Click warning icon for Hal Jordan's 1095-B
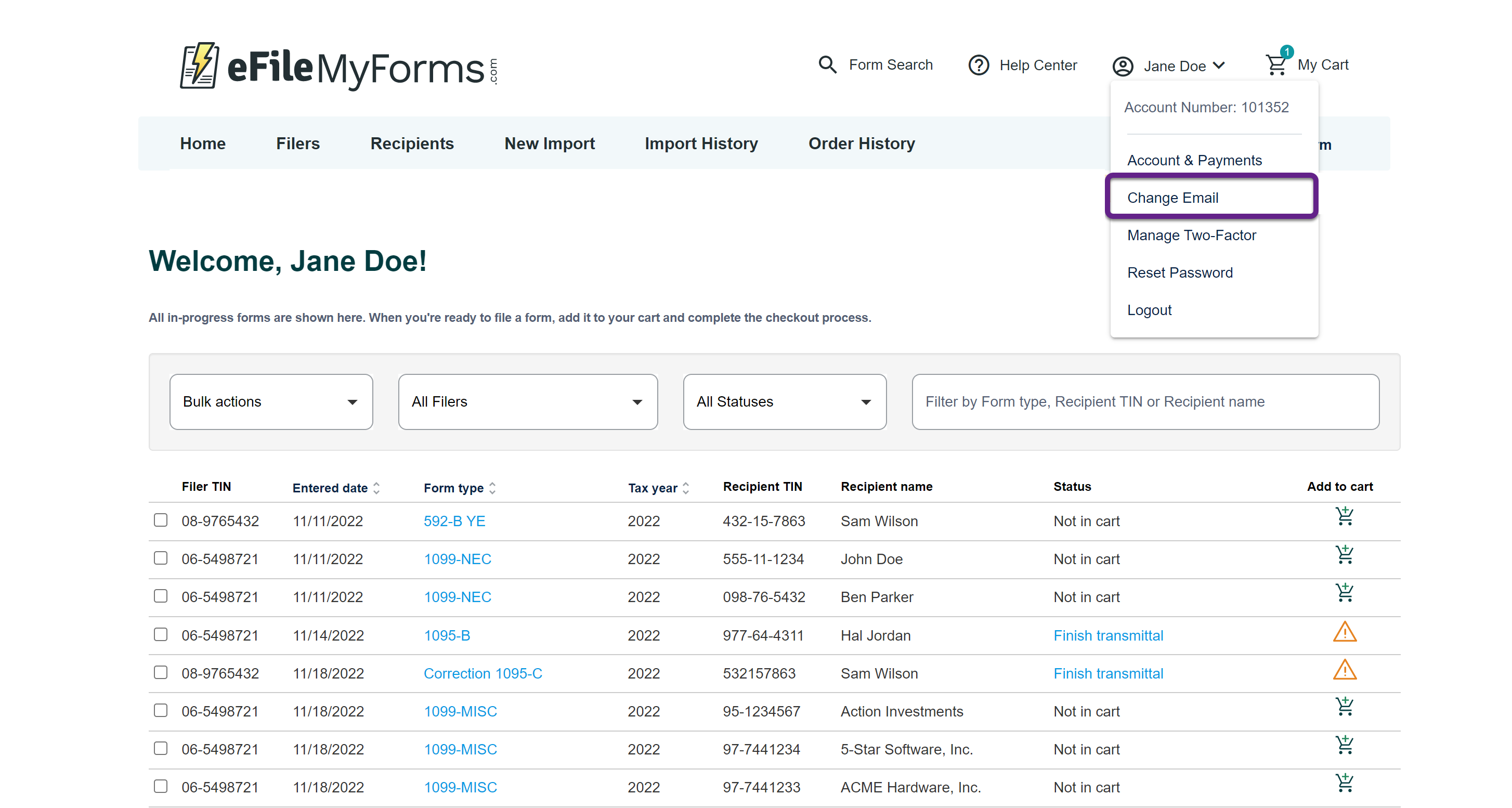This screenshot has width=1512, height=808. click(1344, 632)
